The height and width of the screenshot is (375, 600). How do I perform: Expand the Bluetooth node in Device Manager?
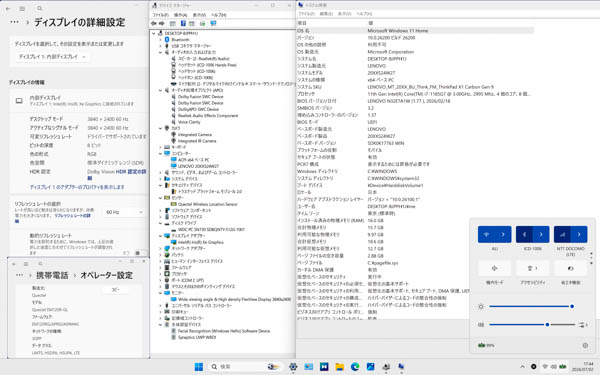tap(160, 40)
